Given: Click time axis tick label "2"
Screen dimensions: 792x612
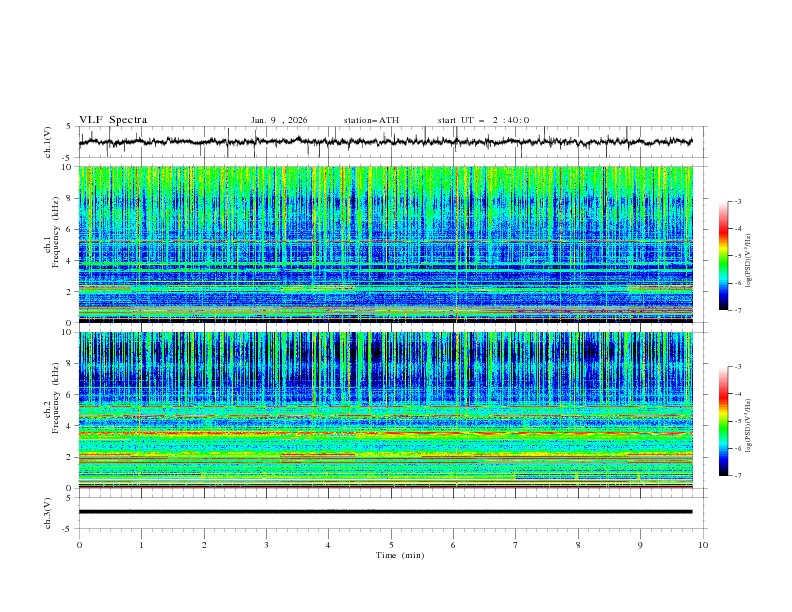Looking at the screenshot, I should (204, 545).
